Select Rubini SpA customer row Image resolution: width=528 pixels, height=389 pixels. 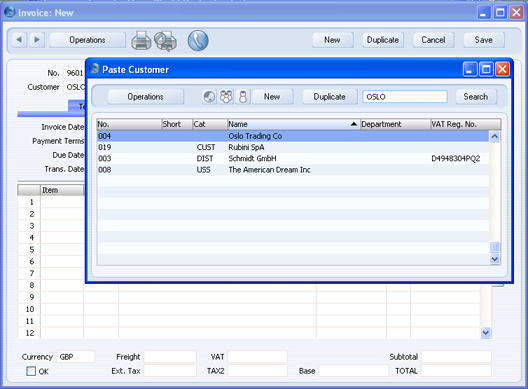pos(293,147)
